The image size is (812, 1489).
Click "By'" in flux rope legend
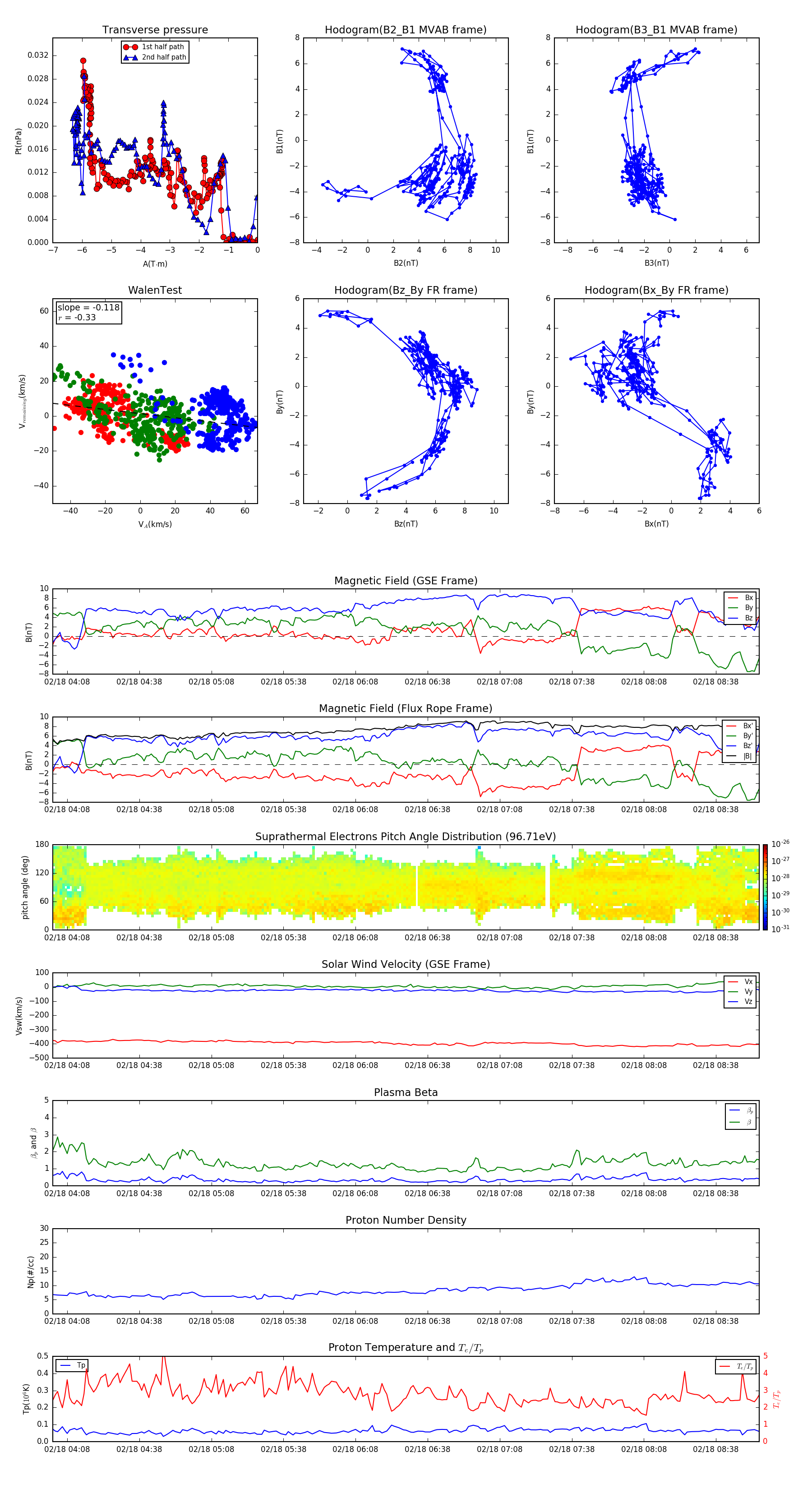(x=740, y=736)
